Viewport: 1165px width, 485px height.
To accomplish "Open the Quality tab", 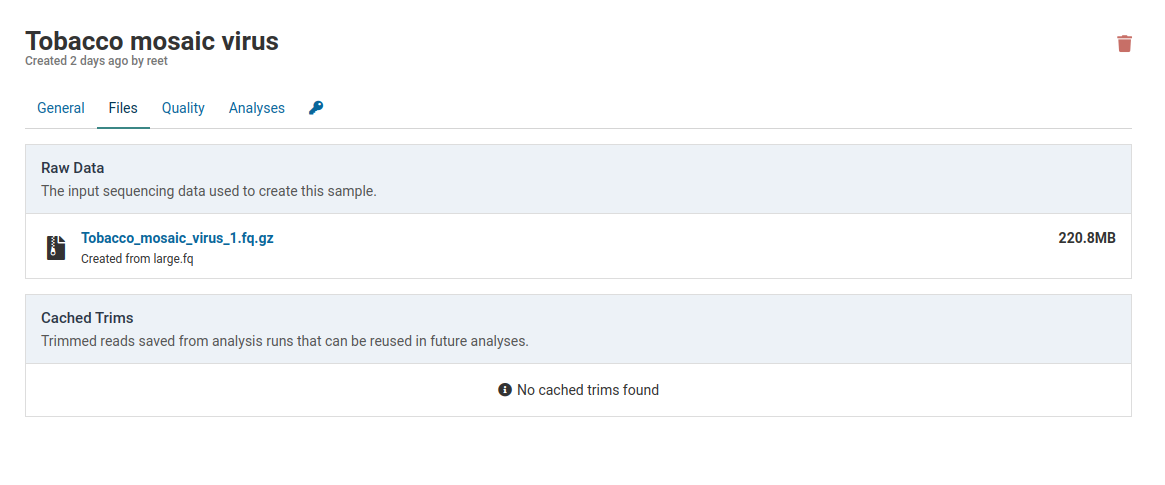I will click(183, 108).
